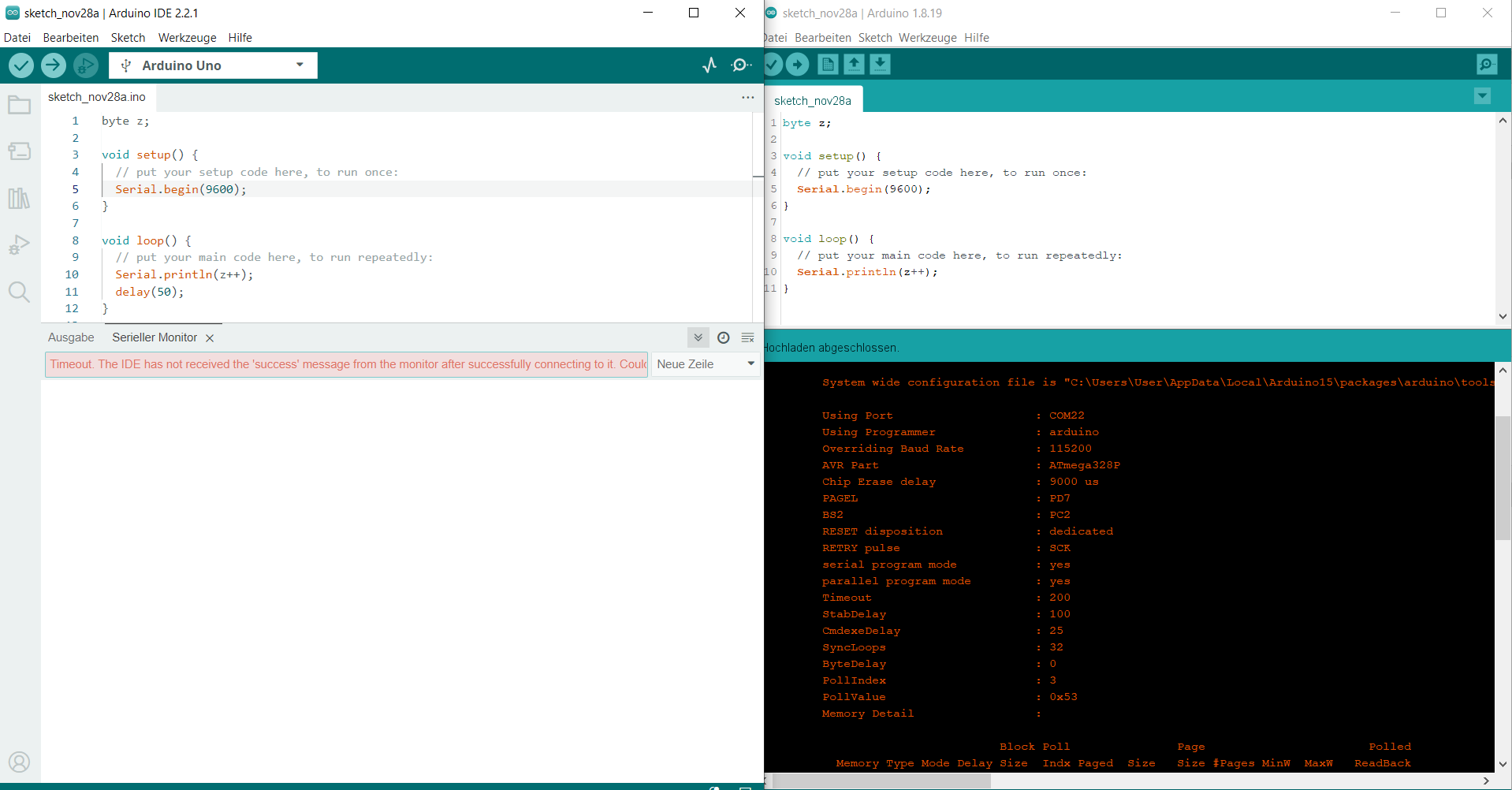Image resolution: width=1512 pixels, height=790 pixels.
Task: Click editor scroll-up arrow in Arduino 1.8.19
Action: coord(1503,121)
